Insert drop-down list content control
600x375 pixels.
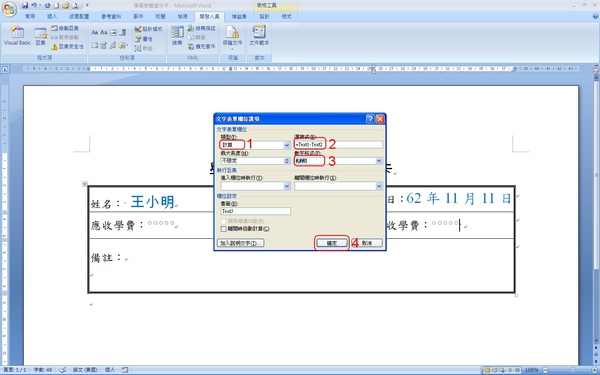click(95, 46)
